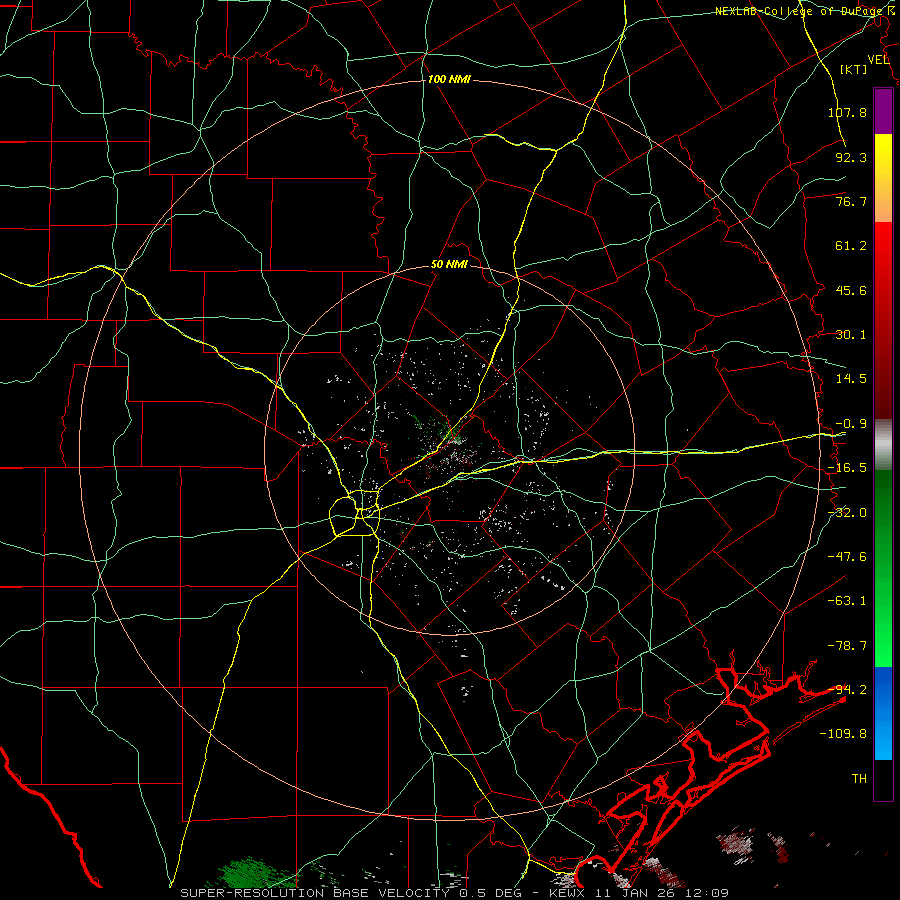The width and height of the screenshot is (900, 900).
Task: Click the 45.6 value on velocity scale
Action: coord(851,290)
